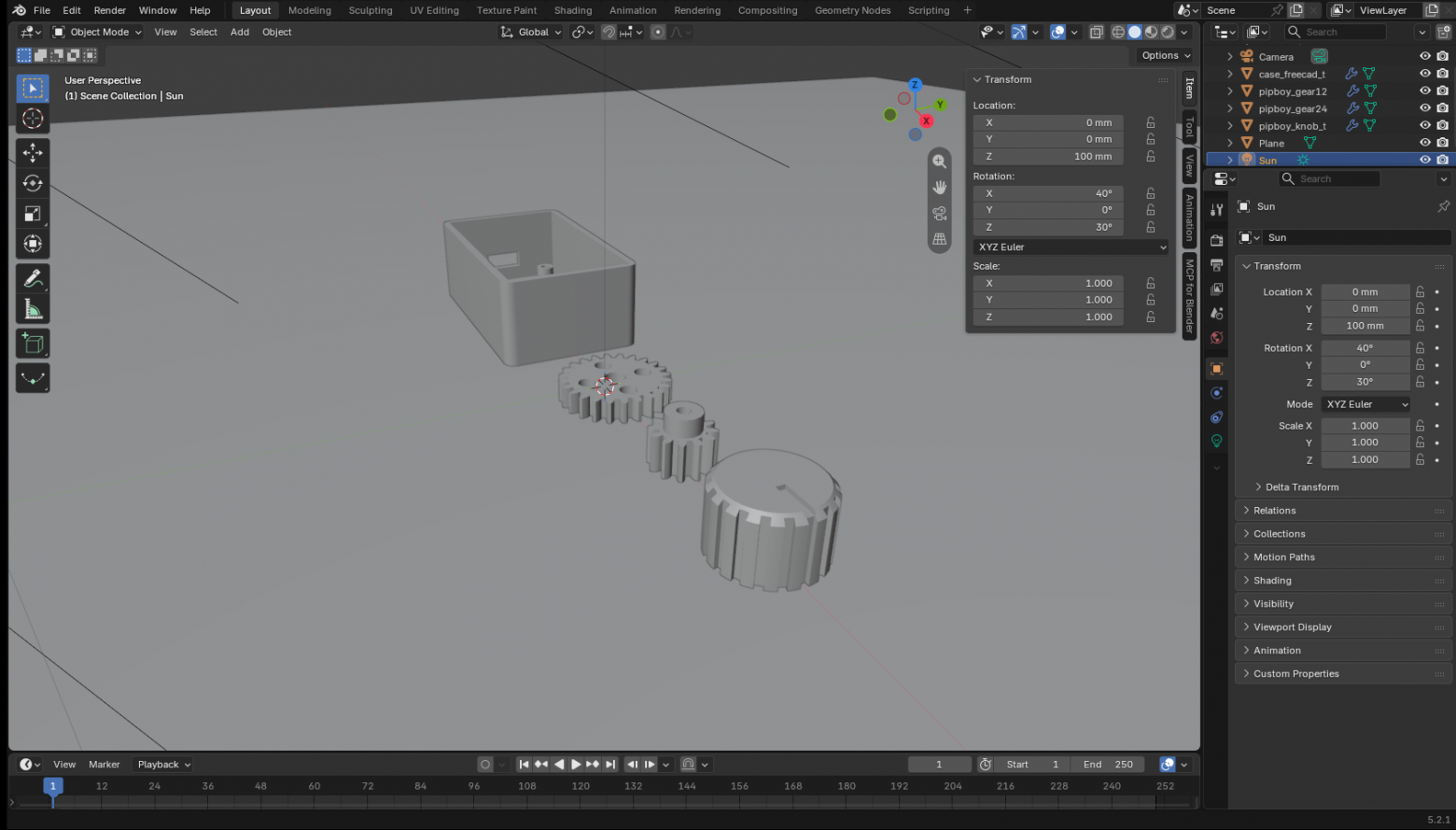1456x830 pixels.
Task: Open the light Data properties tab icon
Action: [x=1216, y=441]
